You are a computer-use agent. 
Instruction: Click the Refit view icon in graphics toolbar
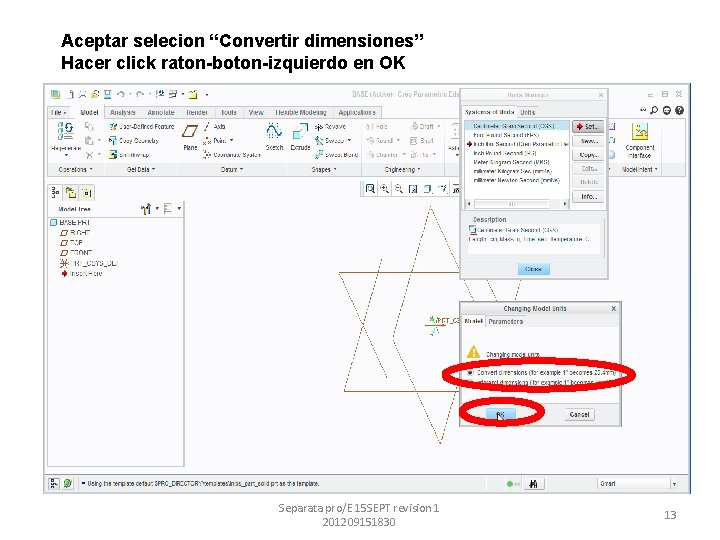(x=370, y=189)
